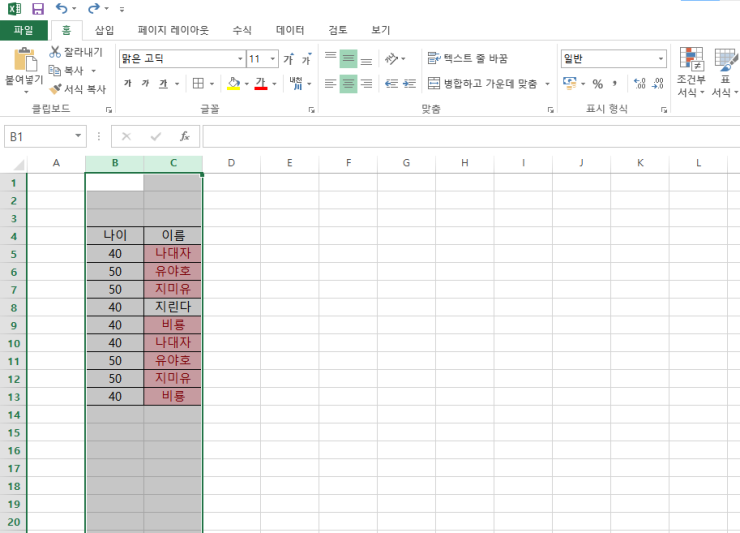This screenshot has width=740, height=533.
Task: Select column D header
Action: (x=231, y=163)
